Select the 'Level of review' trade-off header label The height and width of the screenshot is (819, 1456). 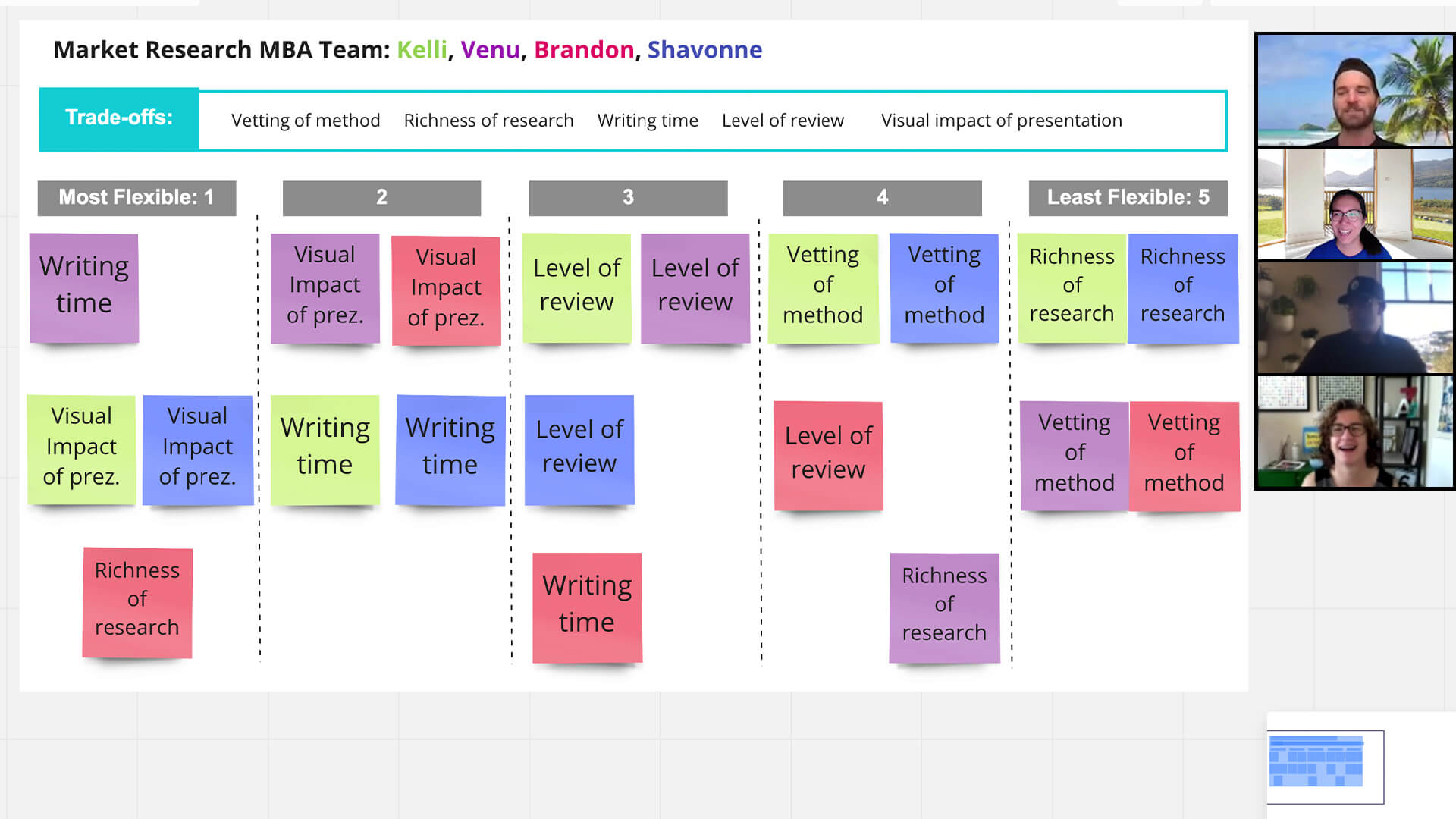pos(783,120)
